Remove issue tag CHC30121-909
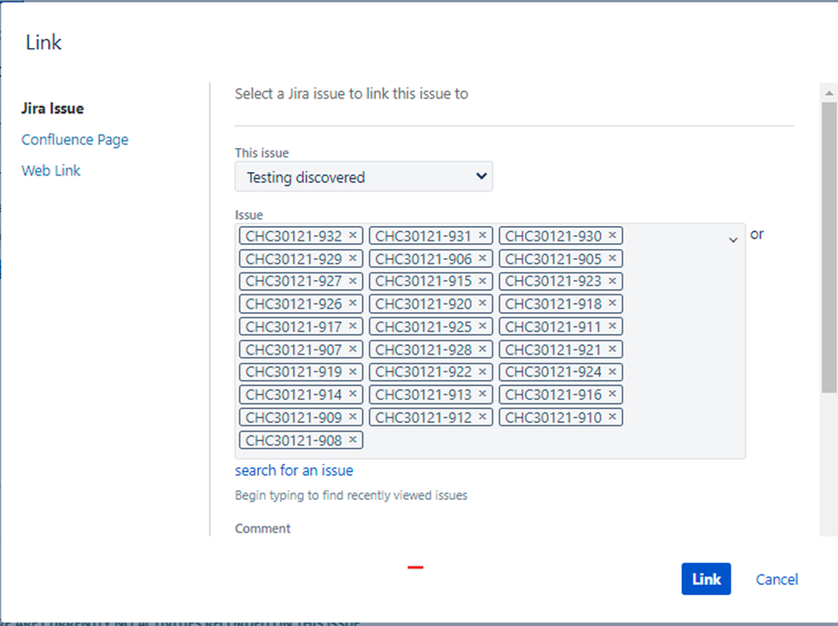838x626 pixels. [x=353, y=416]
